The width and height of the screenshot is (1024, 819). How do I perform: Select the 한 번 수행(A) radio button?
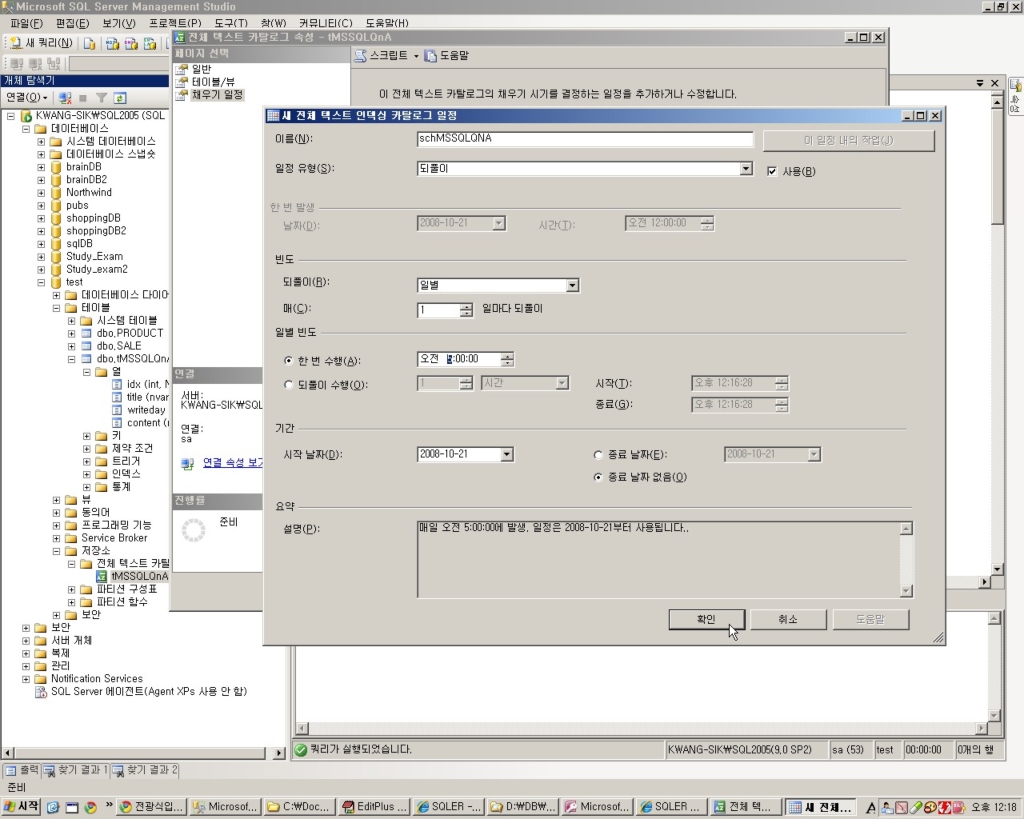[289, 361]
